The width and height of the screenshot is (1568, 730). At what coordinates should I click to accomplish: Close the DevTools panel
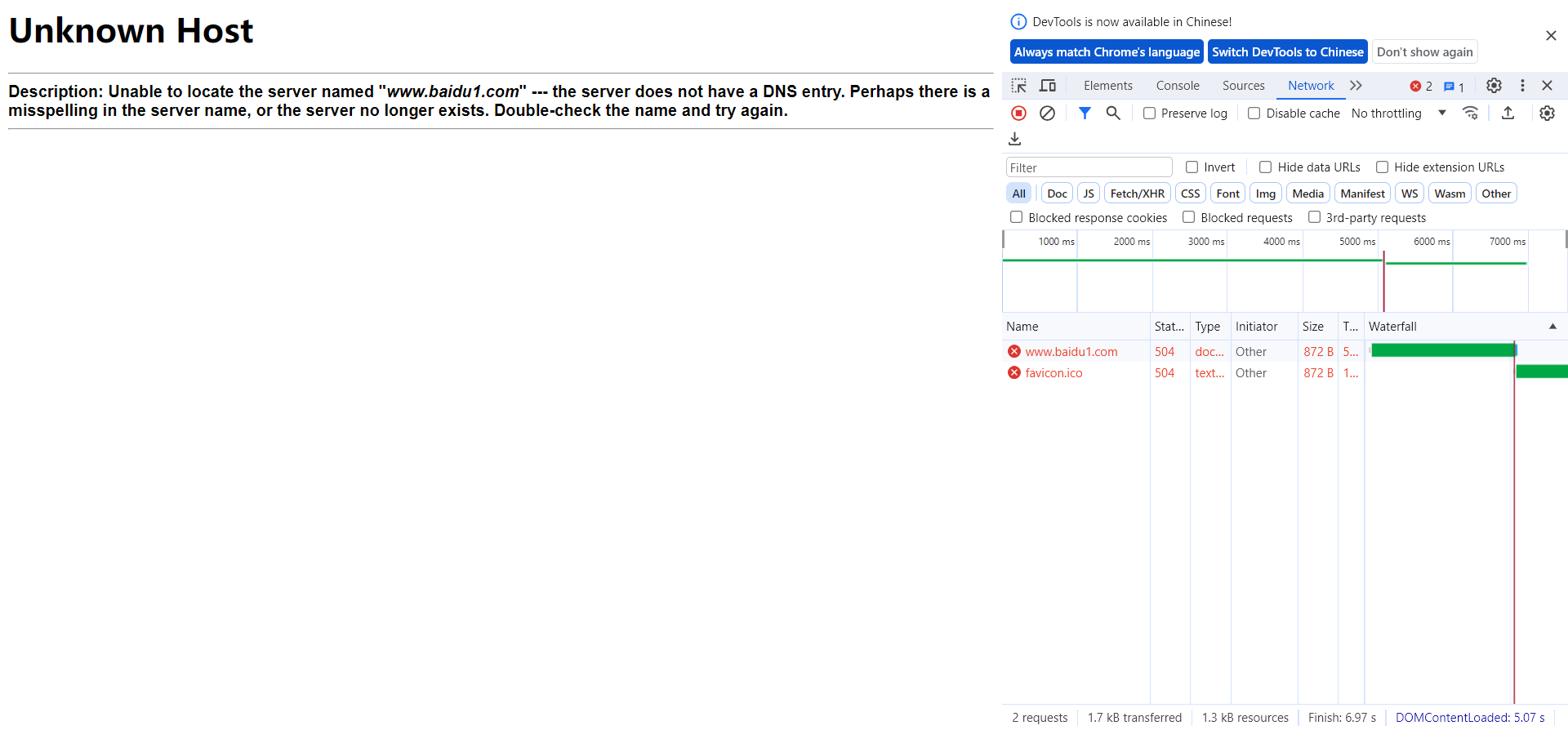click(1547, 86)
